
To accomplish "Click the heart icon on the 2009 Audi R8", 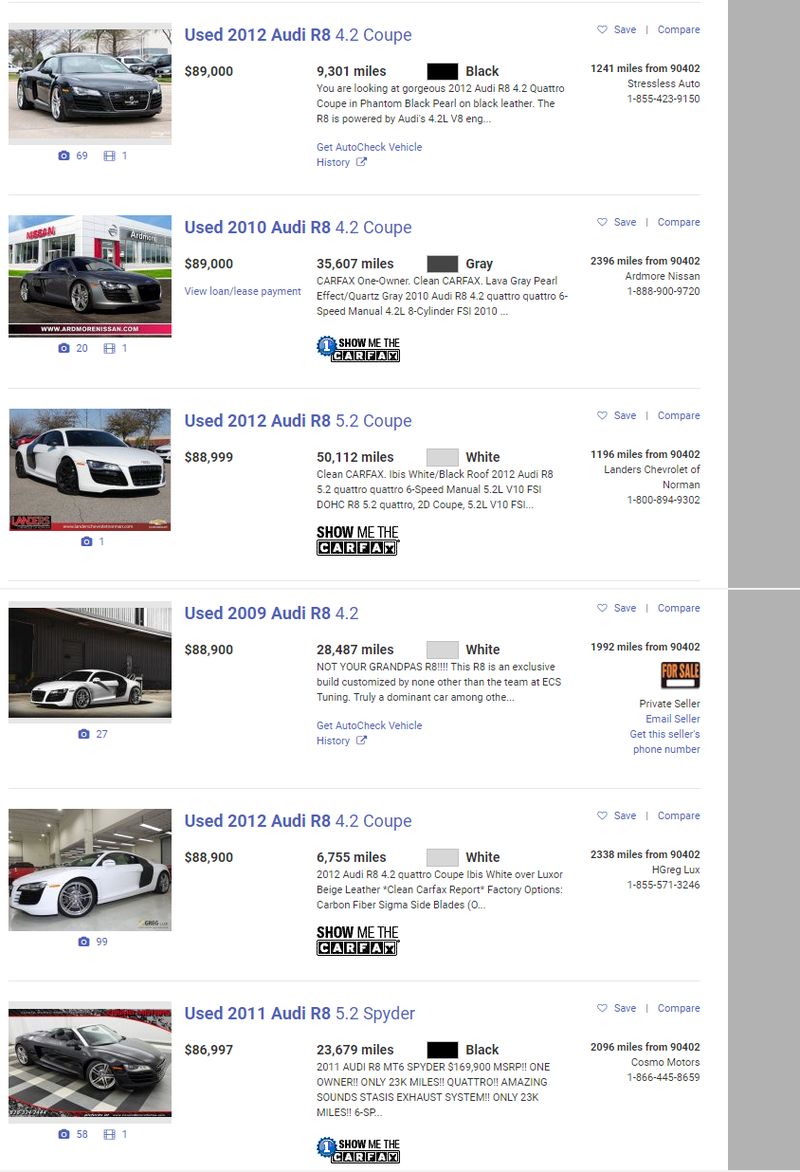I will click(x=602, y=608).
